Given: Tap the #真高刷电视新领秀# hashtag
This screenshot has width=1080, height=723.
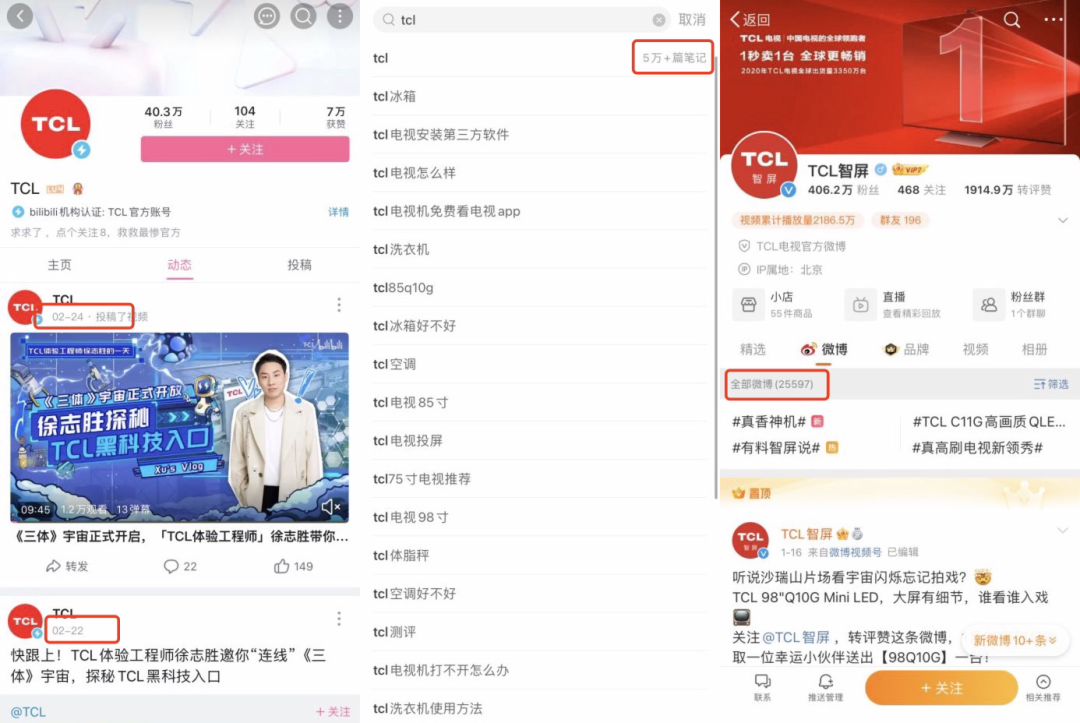Looking at the screenshot, I should (977, 448).
